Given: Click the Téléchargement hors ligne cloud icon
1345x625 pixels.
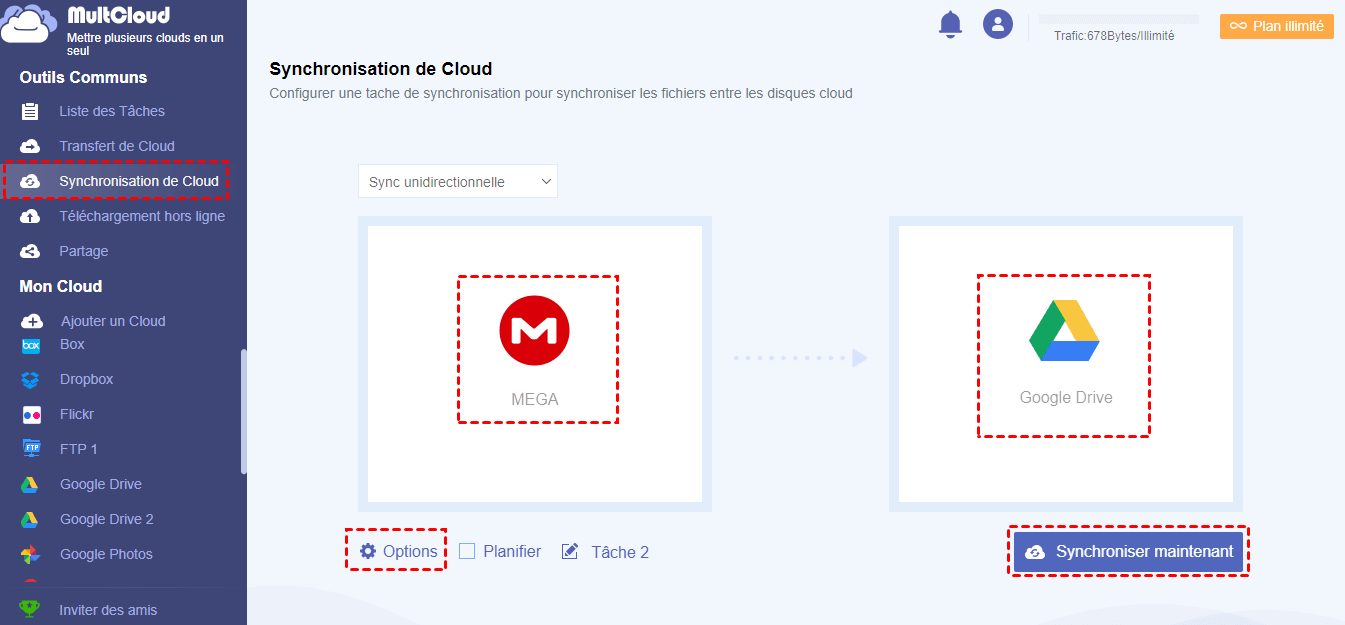Looking at the screenshot, I should (30, 216).
